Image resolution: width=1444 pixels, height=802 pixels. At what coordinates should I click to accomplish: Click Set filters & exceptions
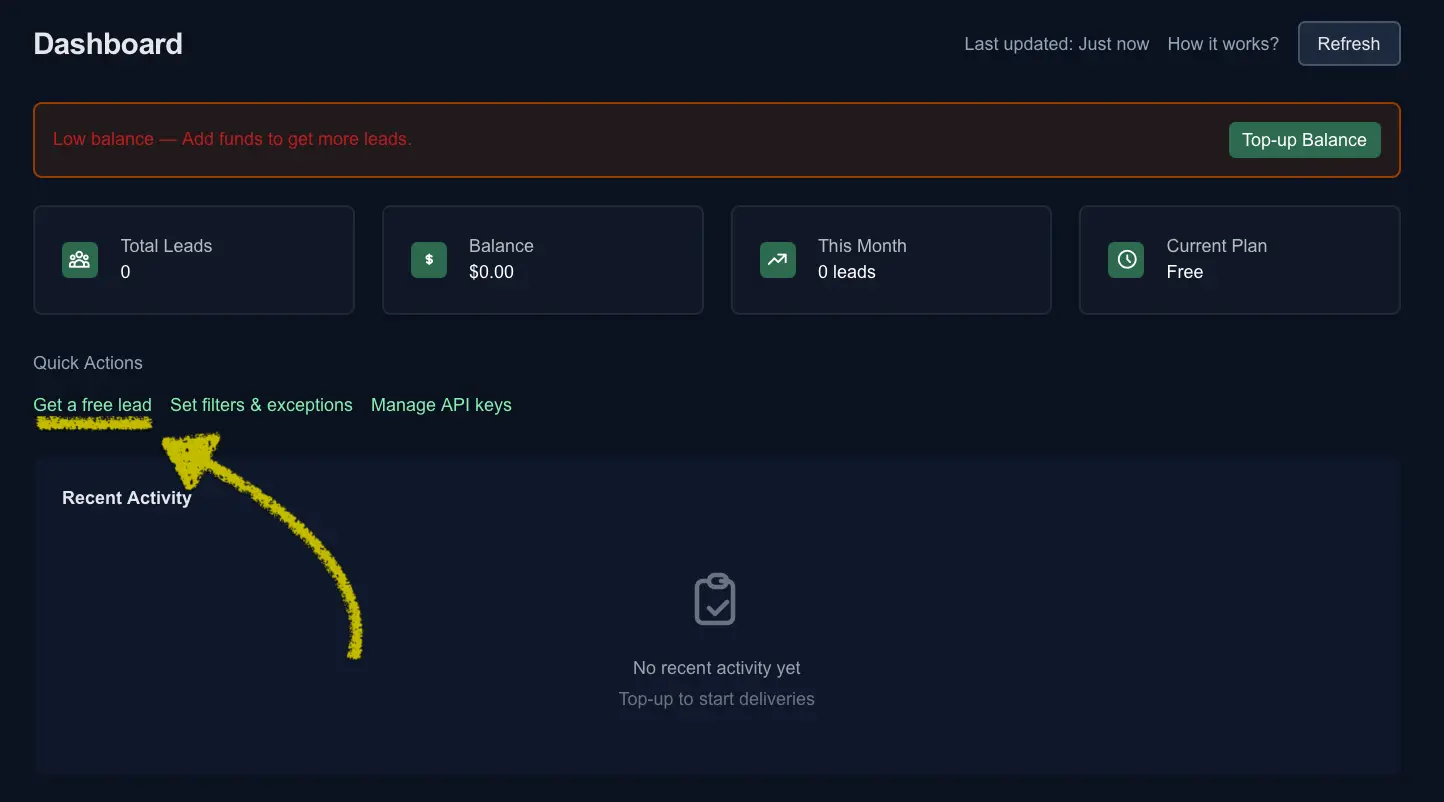pos(261,405)
